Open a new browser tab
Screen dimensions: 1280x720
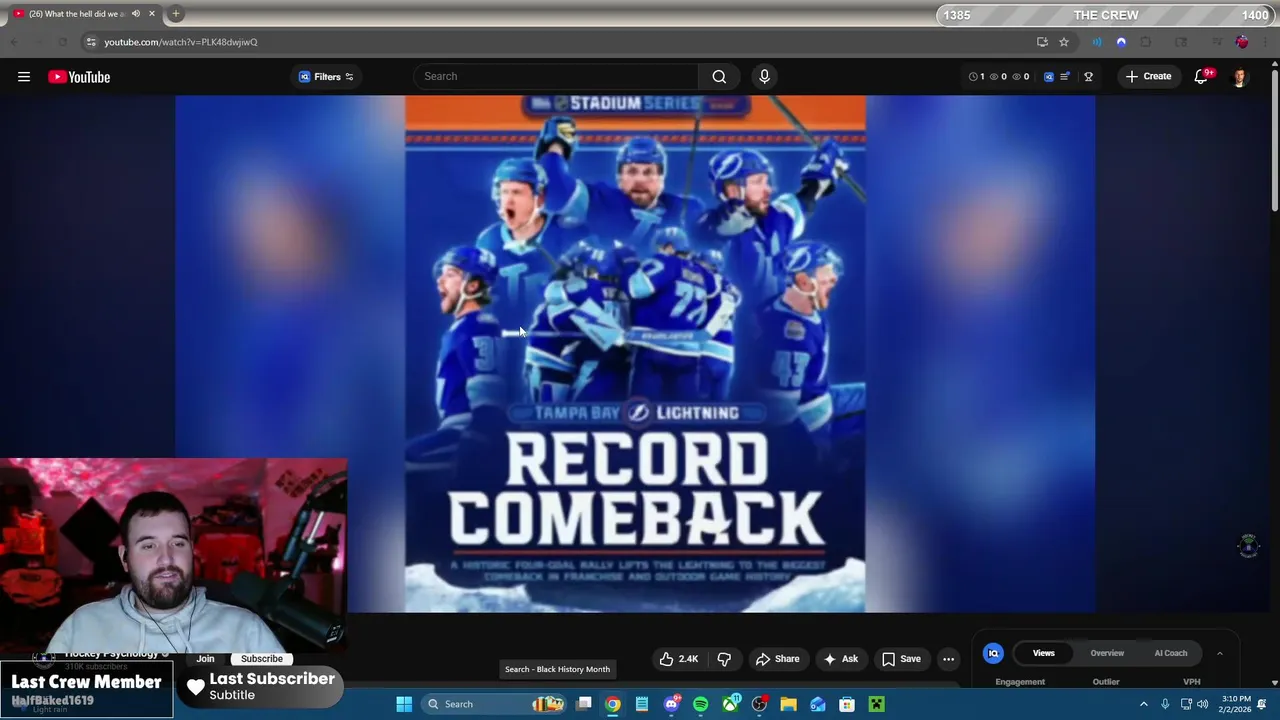coord(175,14)
